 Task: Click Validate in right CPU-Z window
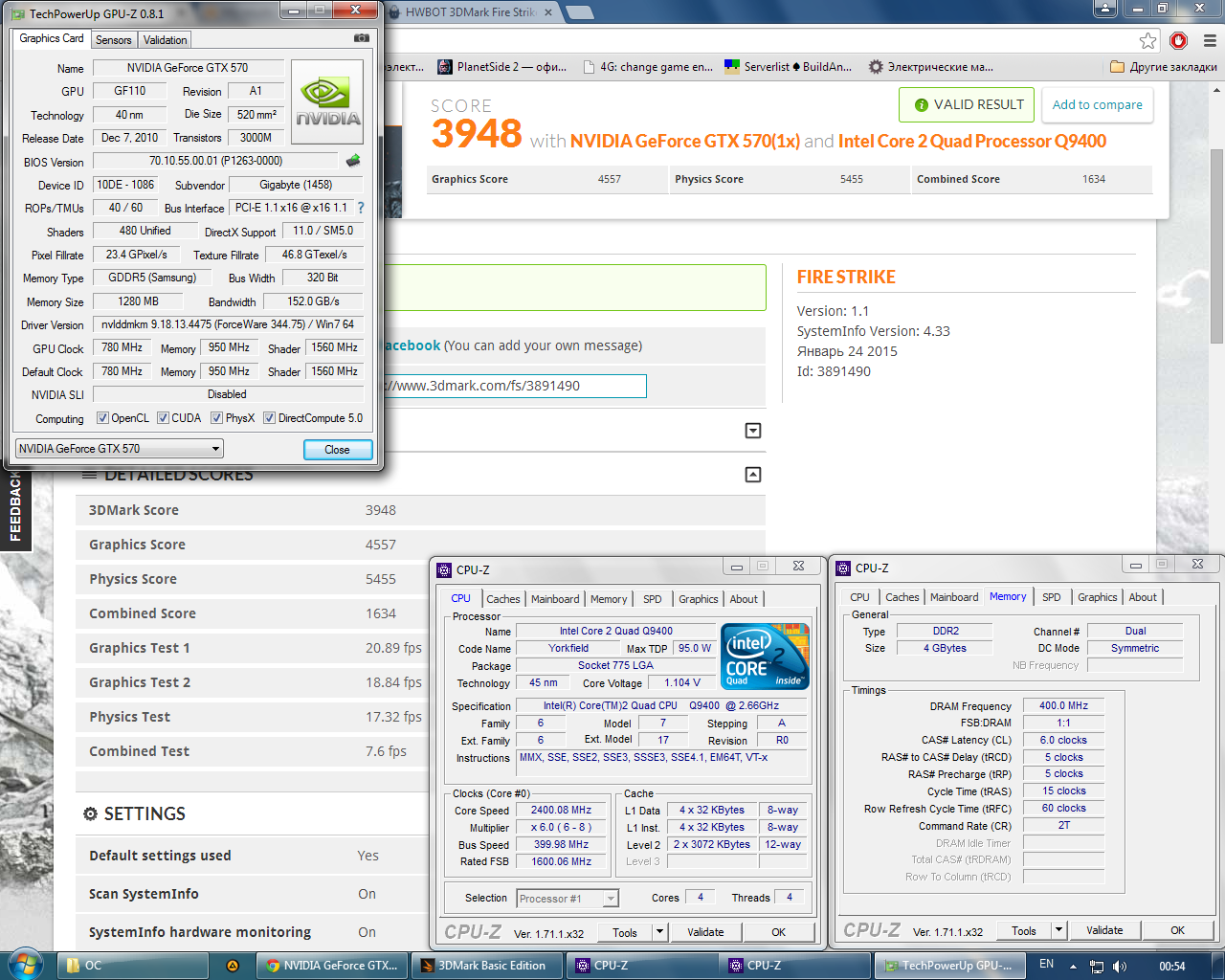pos(1104,930)
